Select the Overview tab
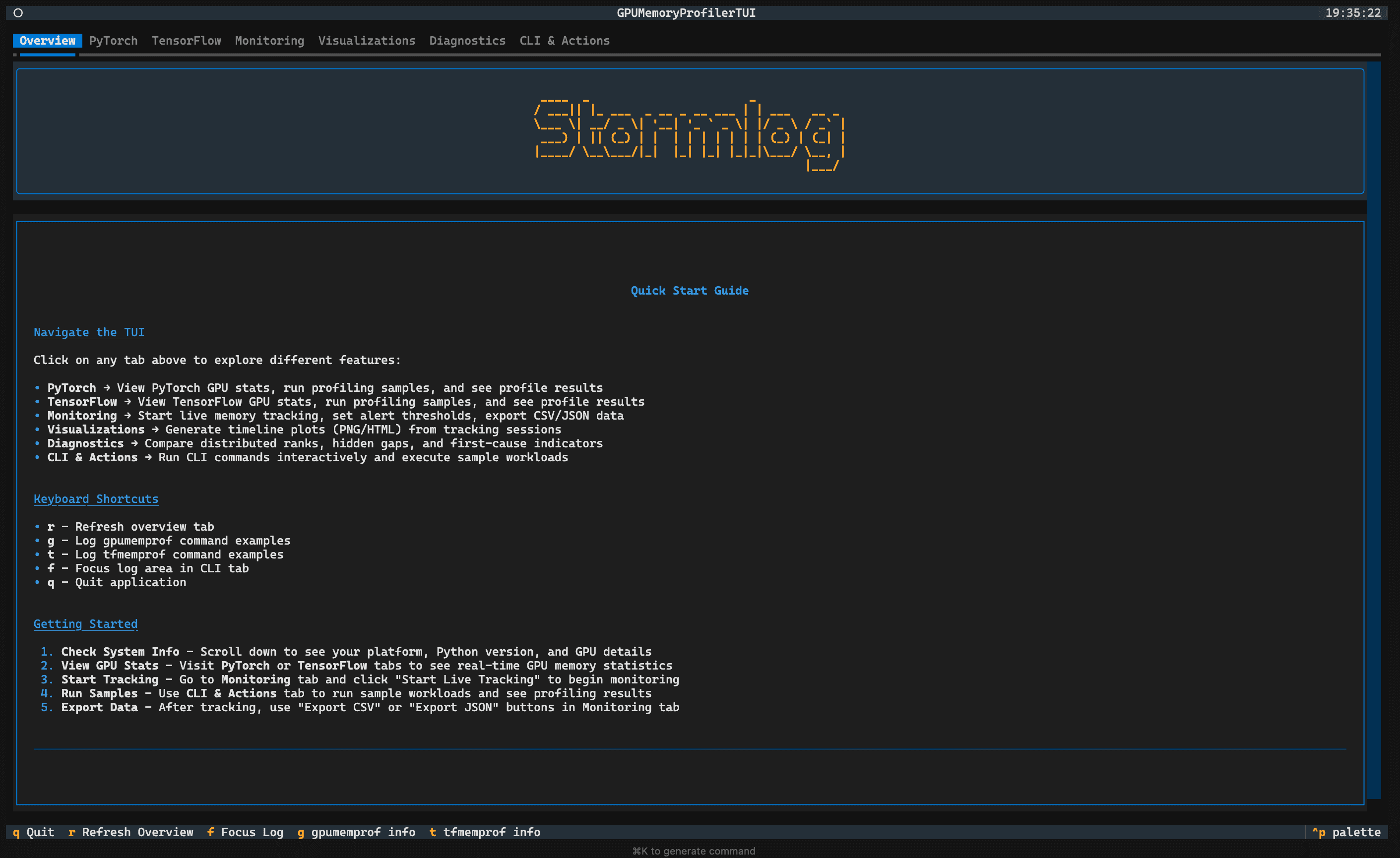The image size is (1400, 858). [47, 41]
